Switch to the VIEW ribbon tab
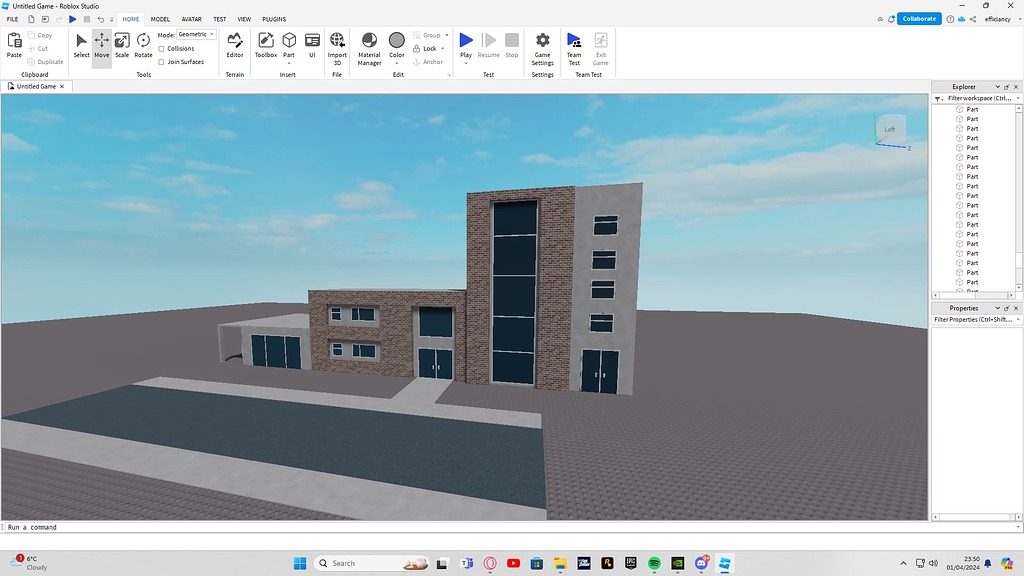The height and width of the screenshot is (576, 1024). pos(244,19)
